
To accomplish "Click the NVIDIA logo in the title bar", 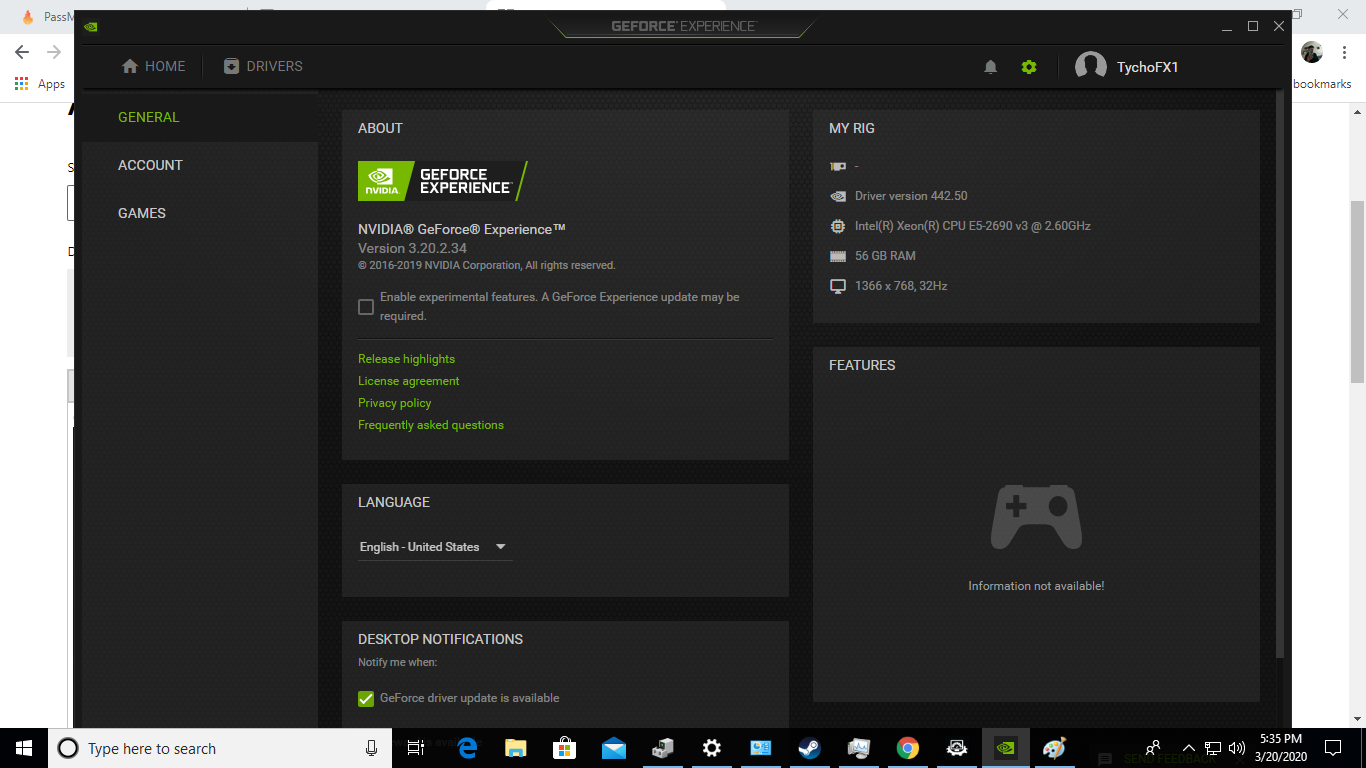I will pyautogui.click(x=91, y=27).
